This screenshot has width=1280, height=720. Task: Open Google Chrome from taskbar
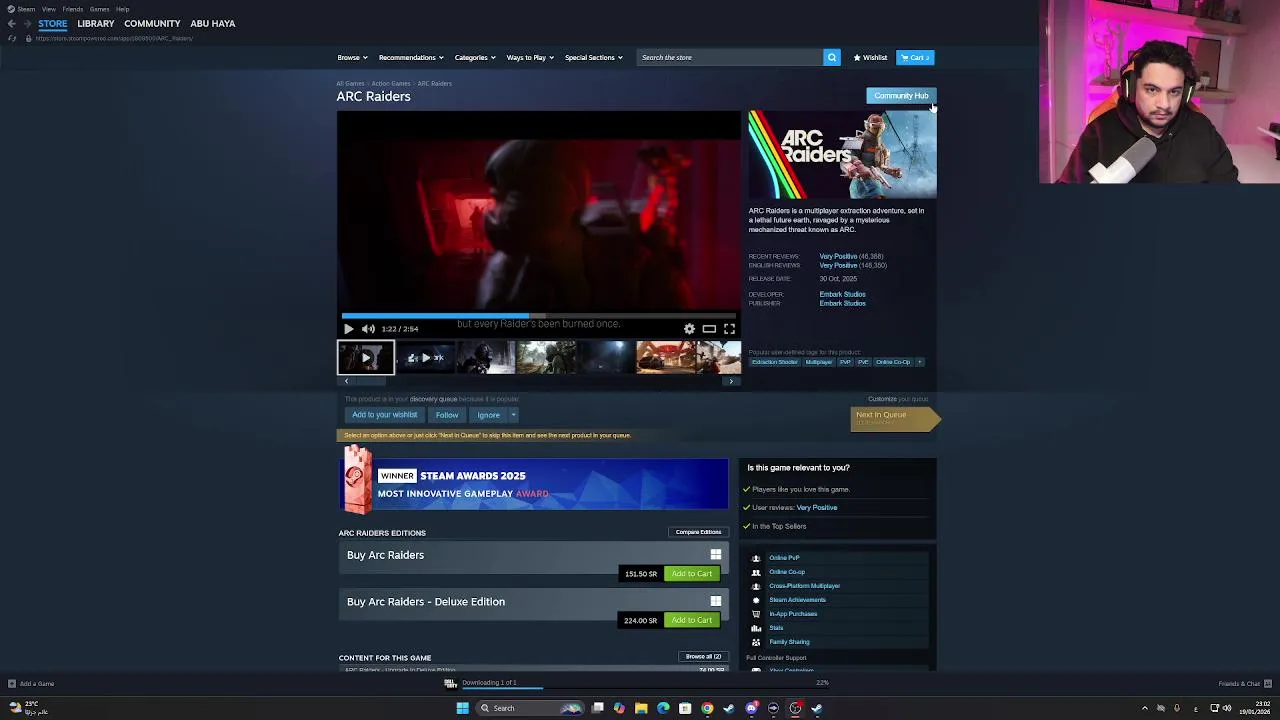pos(707,708)
